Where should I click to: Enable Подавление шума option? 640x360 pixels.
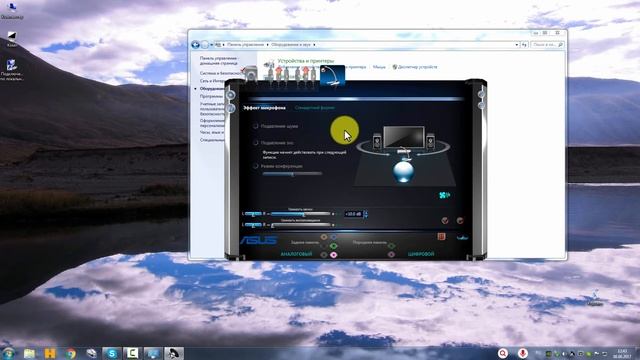click(x=256, y=127)
